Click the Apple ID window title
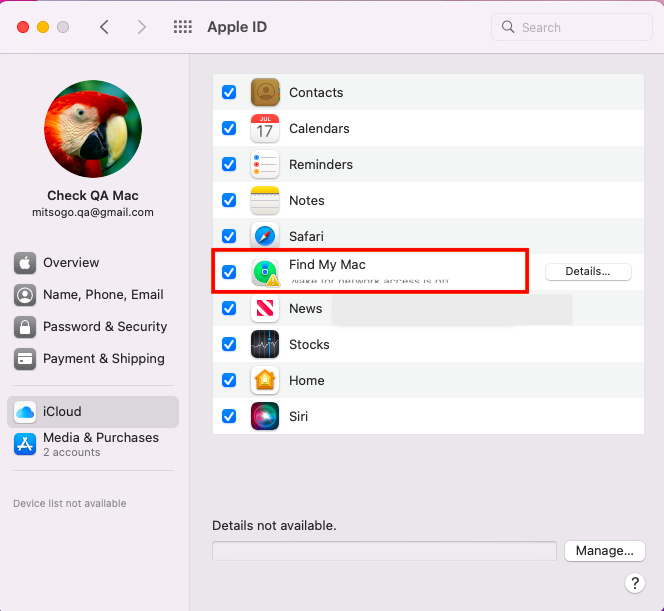This screenshot has width=664, height=611. [237, 27]
